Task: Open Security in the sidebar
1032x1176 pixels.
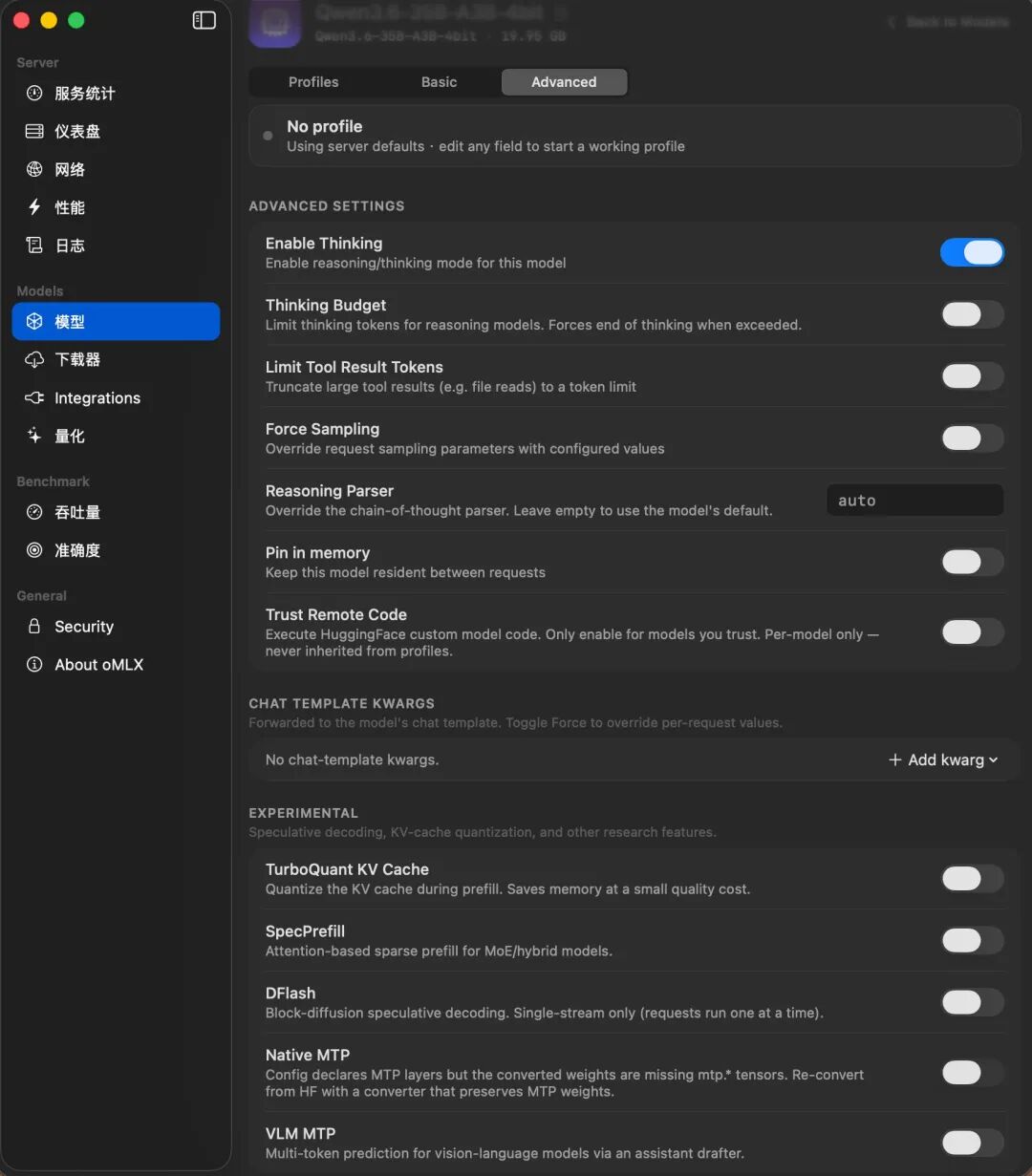Action: [116, 626]
